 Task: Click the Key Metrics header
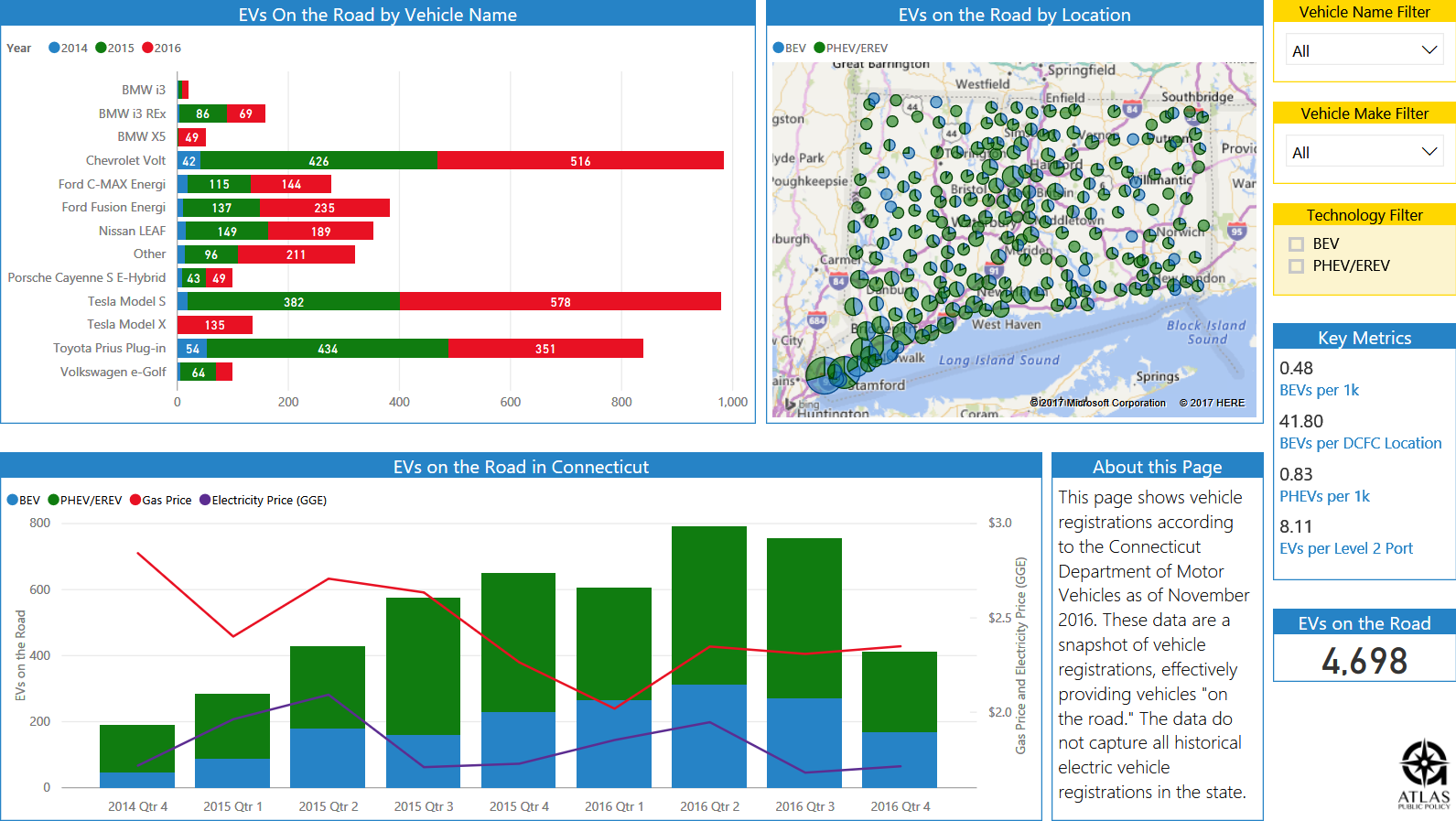click(1364, 338)
